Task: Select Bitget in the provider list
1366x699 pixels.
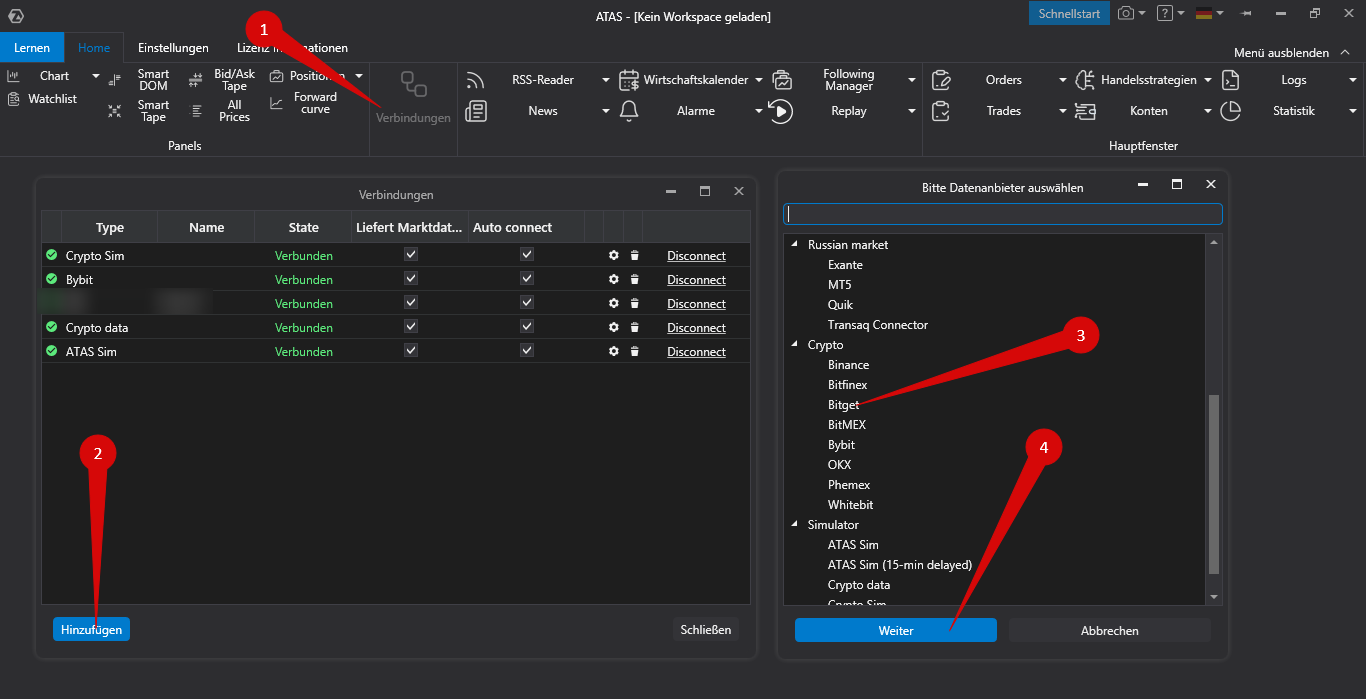Action: 843,405
